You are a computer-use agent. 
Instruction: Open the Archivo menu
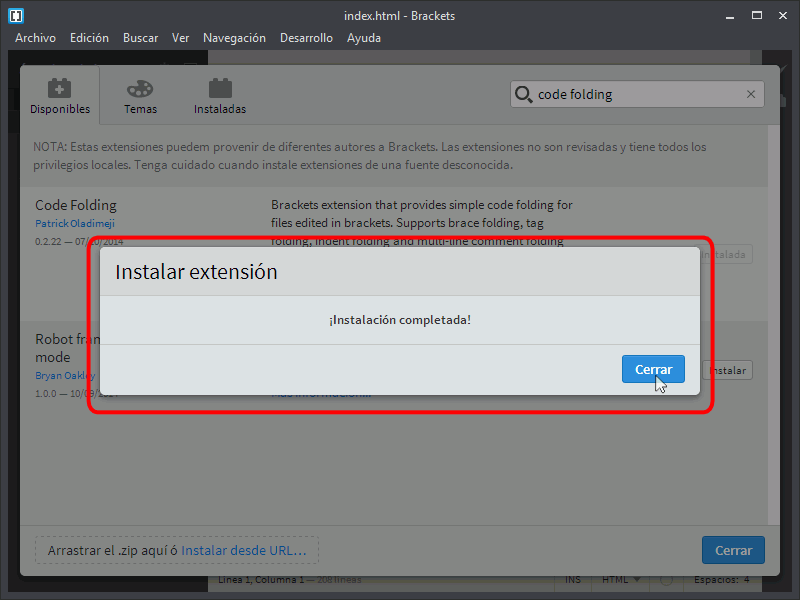35,38
